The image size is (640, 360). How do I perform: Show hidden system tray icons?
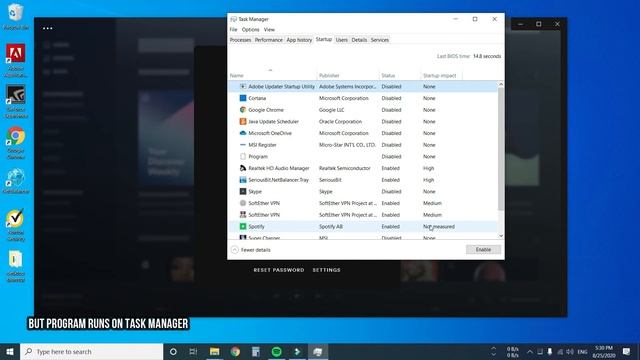coord(529,351)
